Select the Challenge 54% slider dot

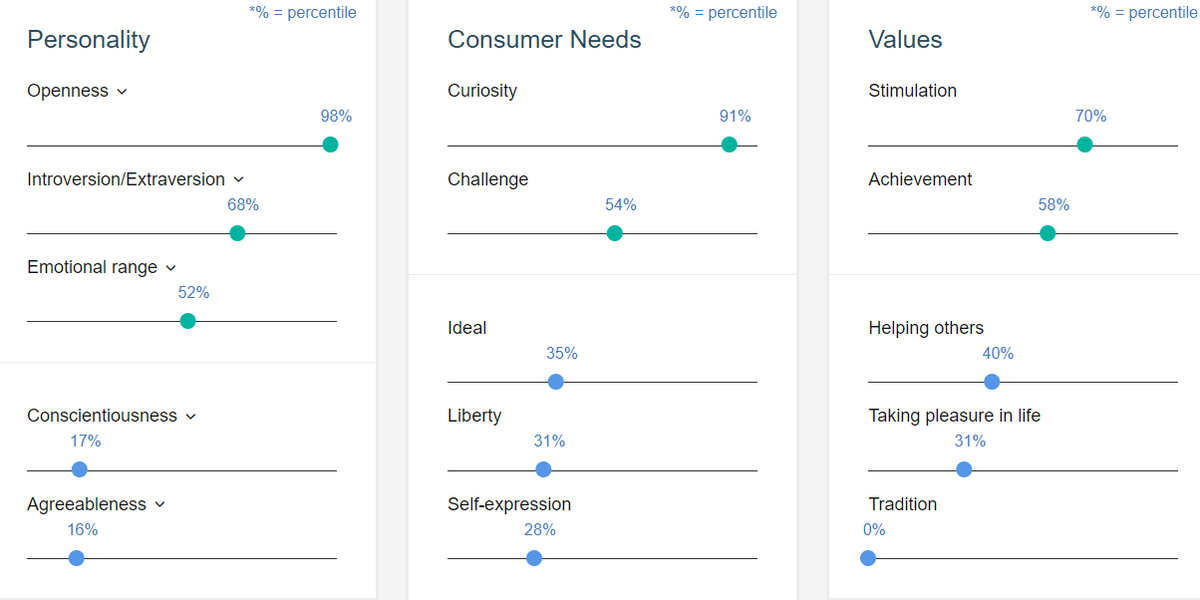click(x=615, y=233)
